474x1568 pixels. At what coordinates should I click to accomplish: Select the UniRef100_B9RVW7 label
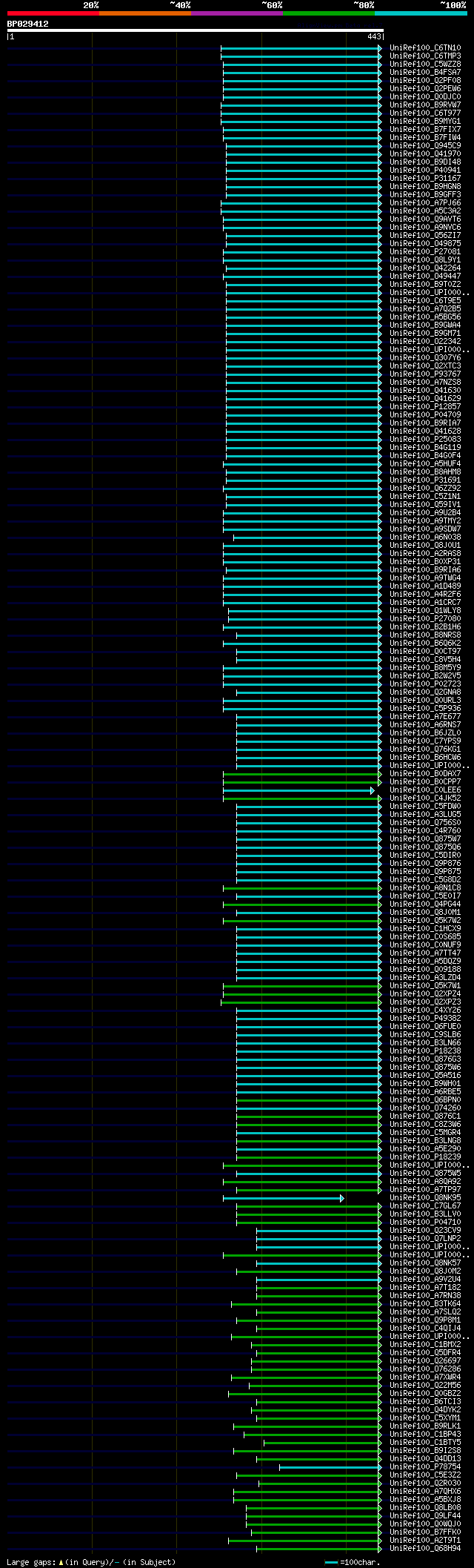(x=425, y=105)
